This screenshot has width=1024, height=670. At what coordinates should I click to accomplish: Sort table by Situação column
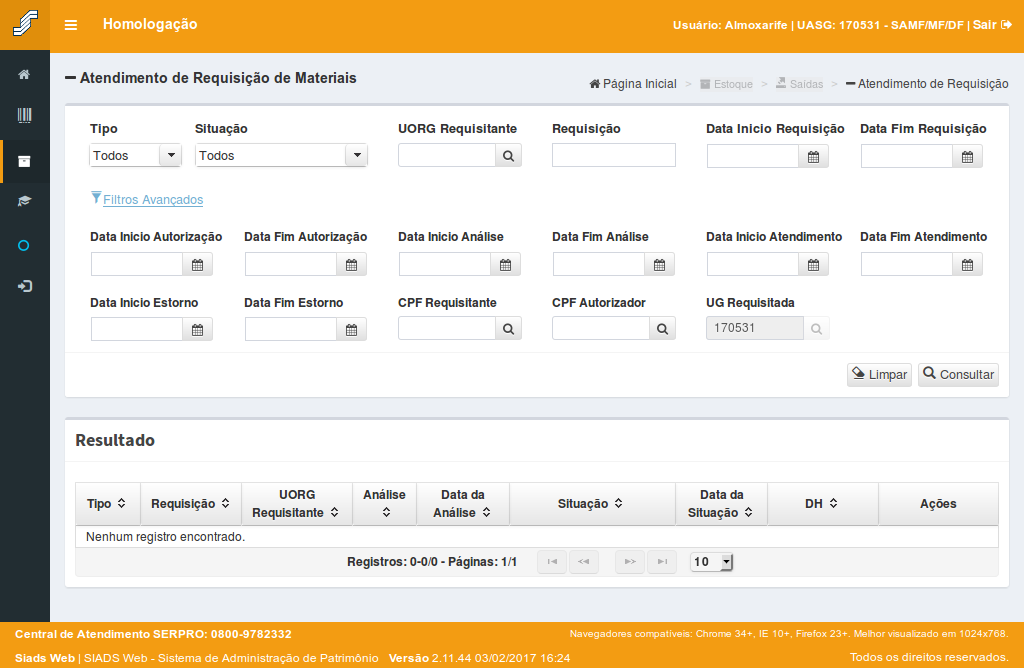tap(592, 503)
